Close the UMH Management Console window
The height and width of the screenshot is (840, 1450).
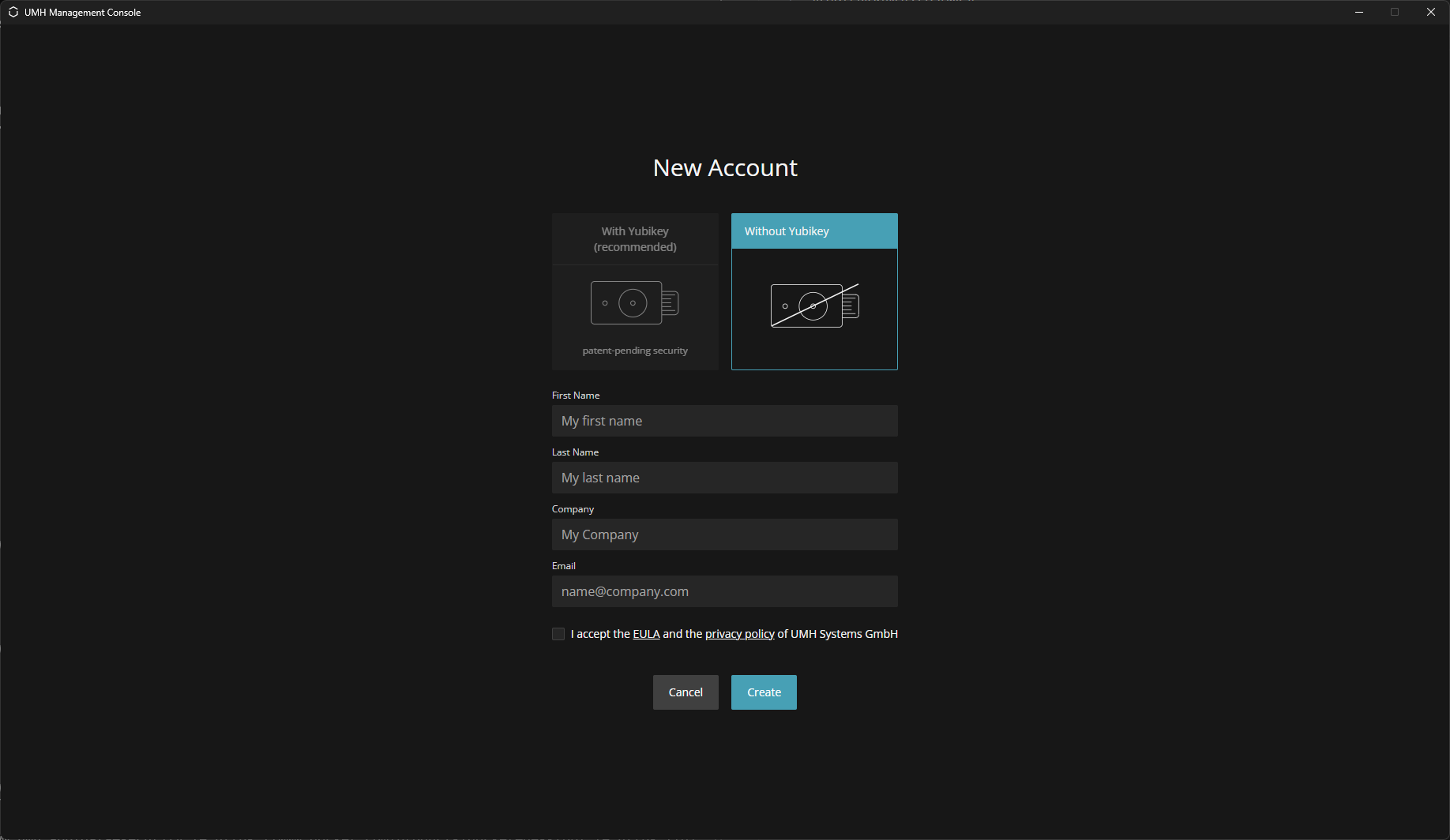pyautogui.click(x=1430, y=12)
